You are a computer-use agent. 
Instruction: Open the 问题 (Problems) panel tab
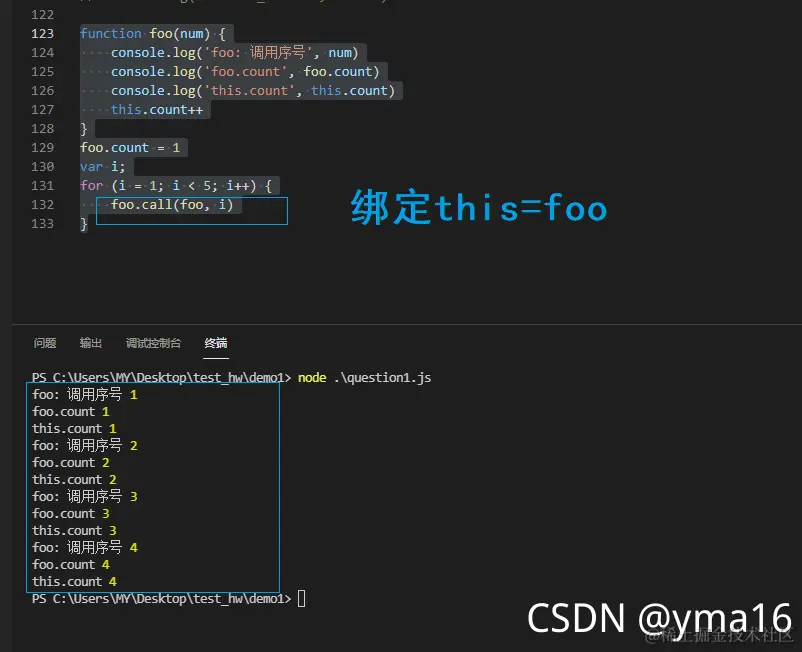(44, 343)
